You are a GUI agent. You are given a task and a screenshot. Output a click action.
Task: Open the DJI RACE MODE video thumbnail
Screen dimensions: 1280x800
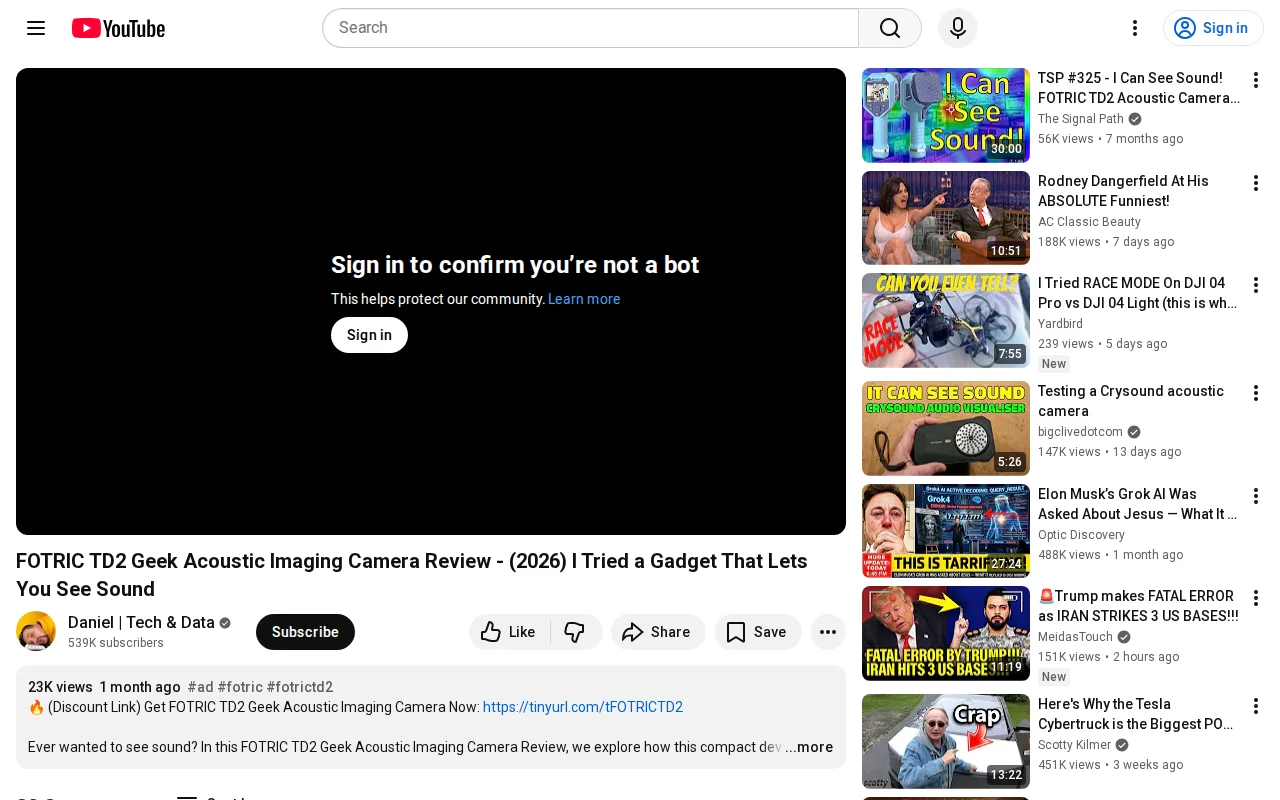pyautogui.click(x=946, y=320)
